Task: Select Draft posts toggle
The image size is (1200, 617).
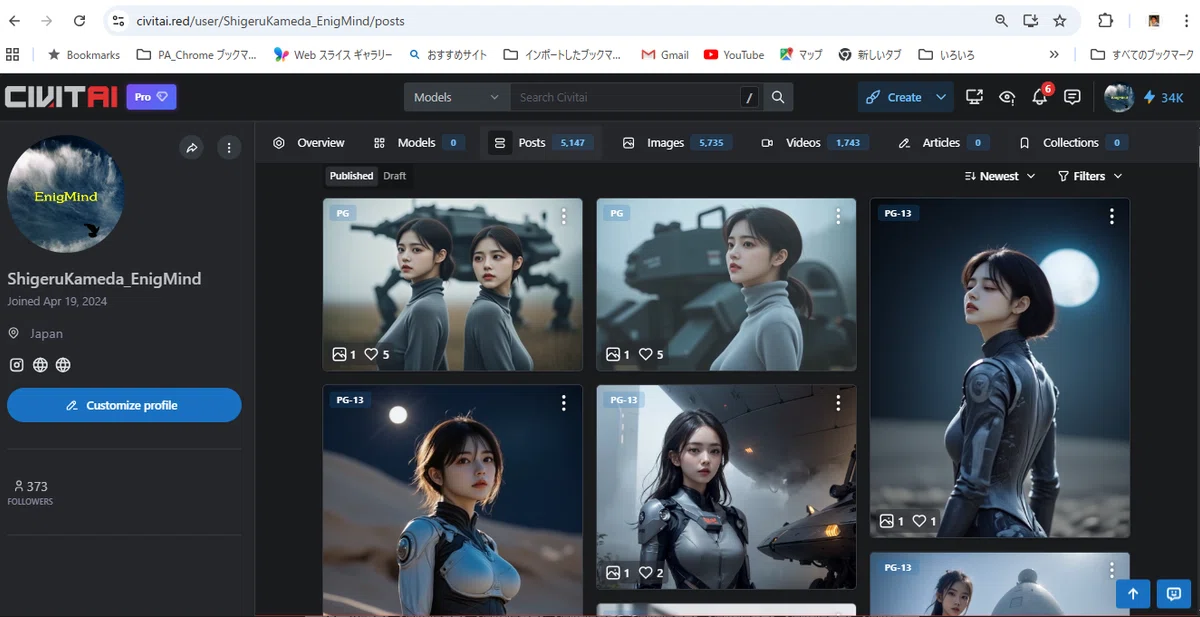Action: click(395, 176)
